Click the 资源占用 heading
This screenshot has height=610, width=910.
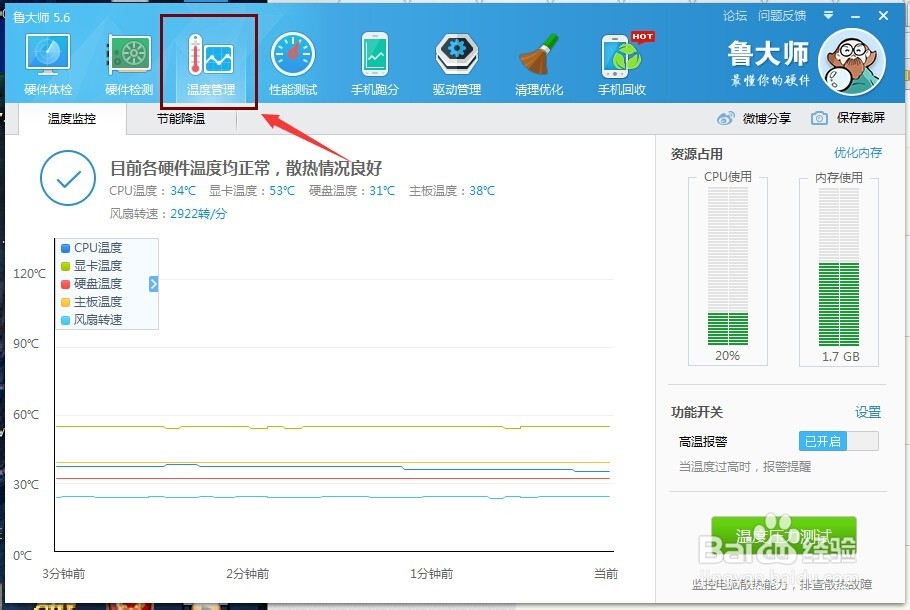pos(696,154)
